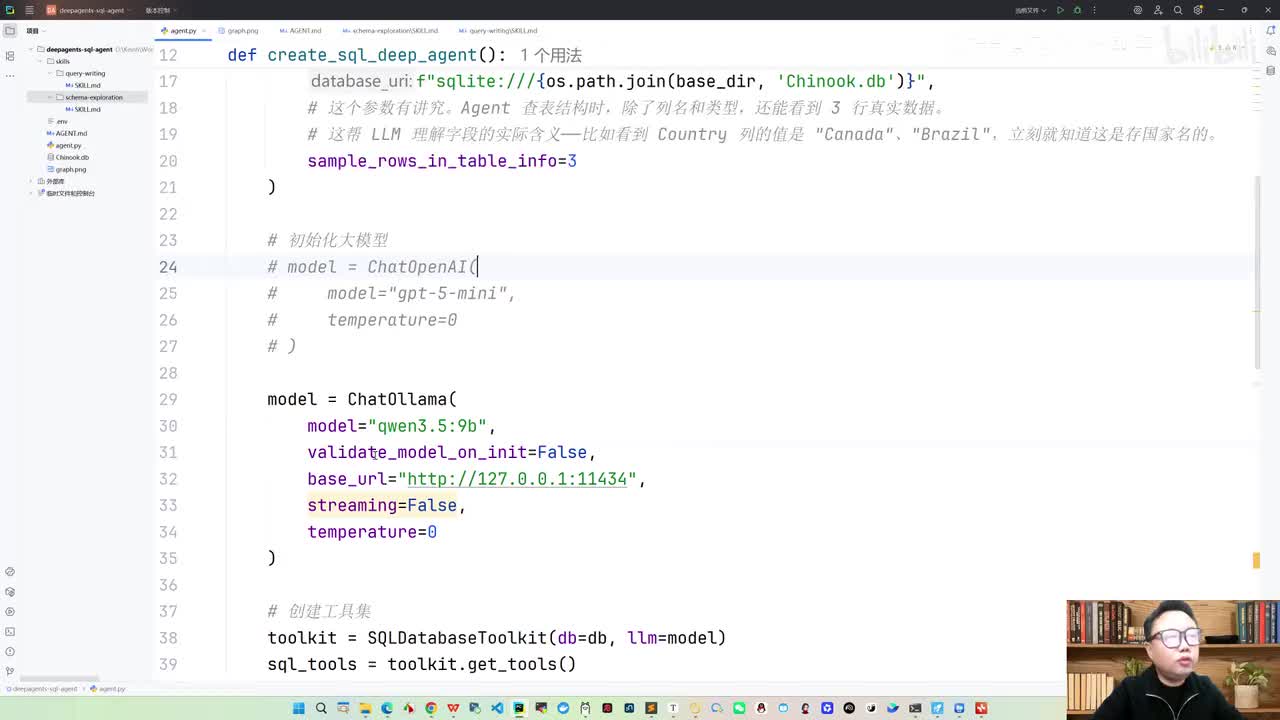This screenshot has width=1280, height=720.
Task: Open Search Everywhere magnifier icon
Action: (1179, 10)
